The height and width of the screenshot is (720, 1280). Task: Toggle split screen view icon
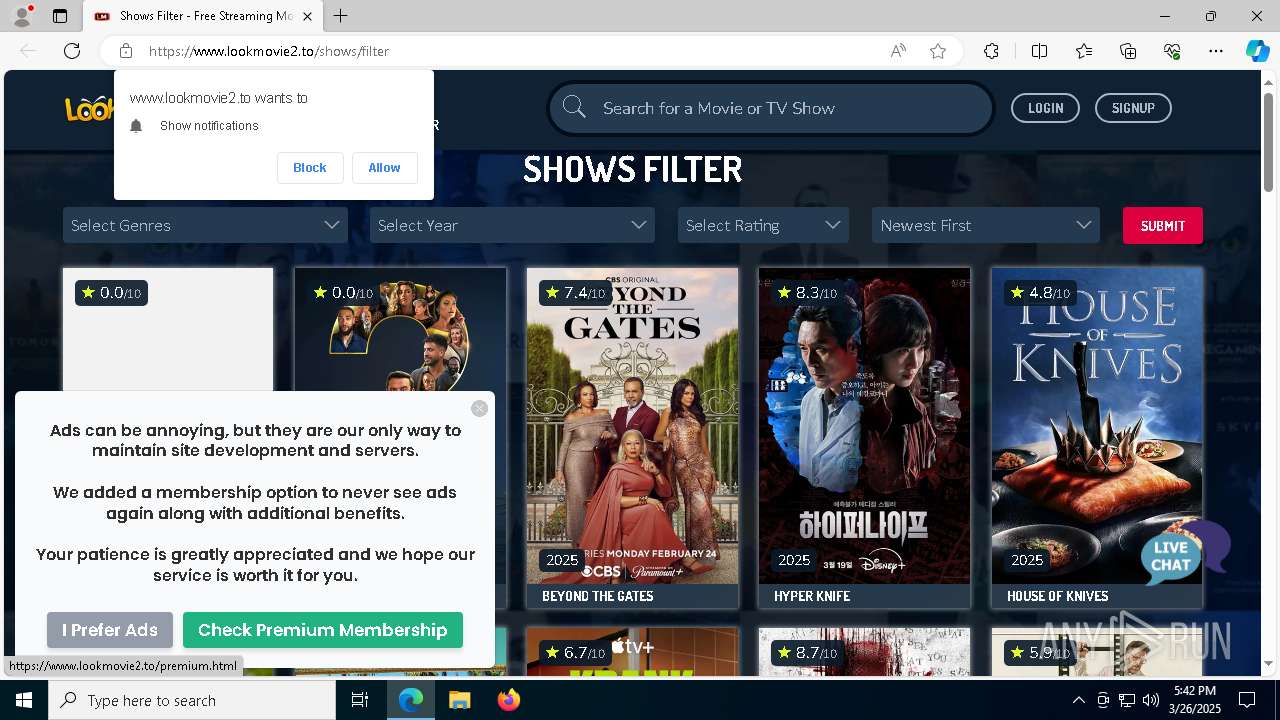pos(1039,51)
